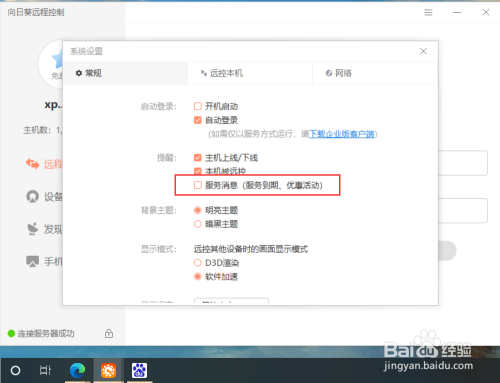Viewport: 500px width, 383px height.
Task: Click the gear icon on 常规 tab
Action: click(x=79, y=73)
